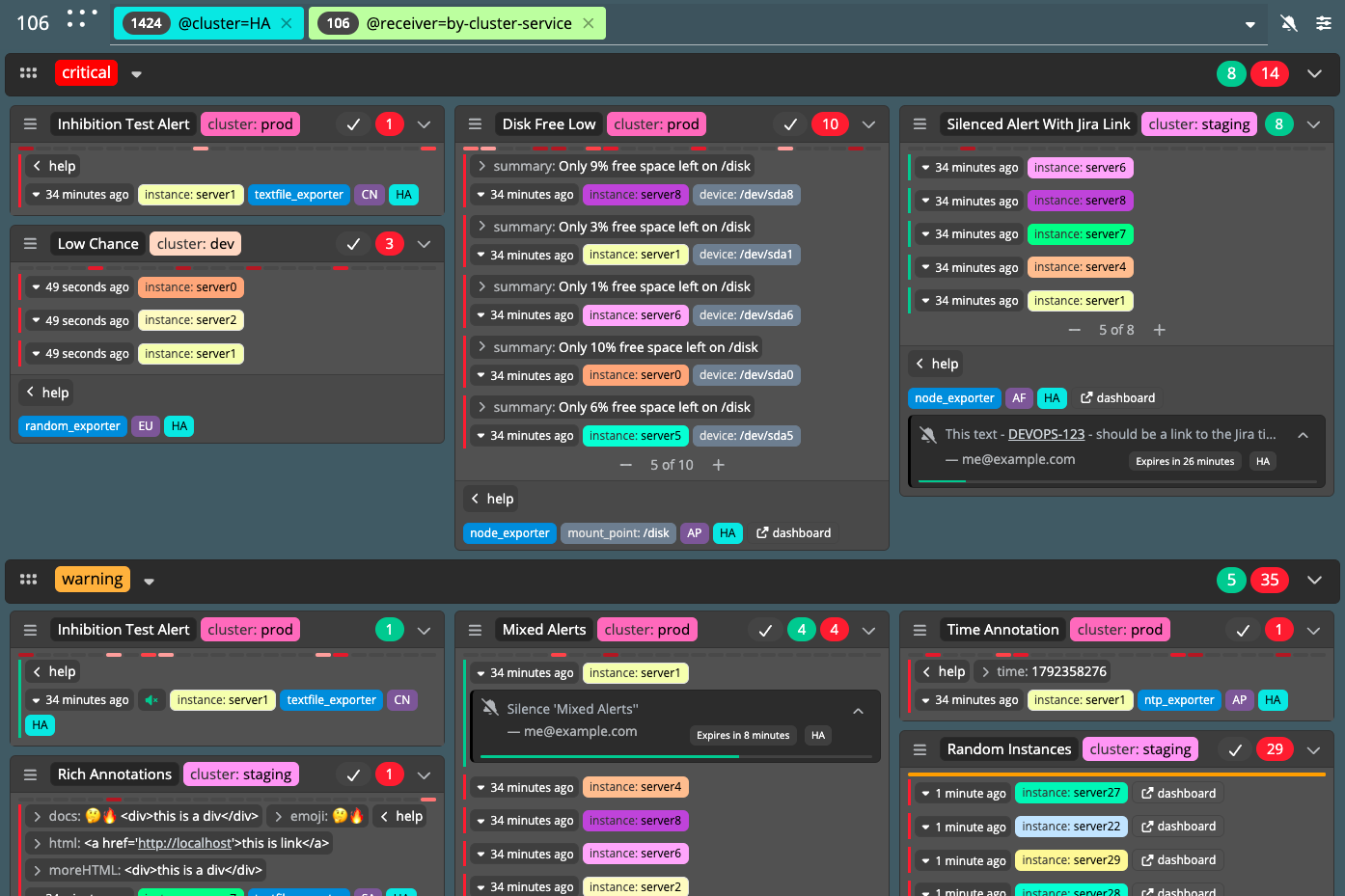Screen dimensions: 1345x896
Task: Open dashboard link for instance: server27 row
Action: pyautogui.click(x=1178, y=794)
